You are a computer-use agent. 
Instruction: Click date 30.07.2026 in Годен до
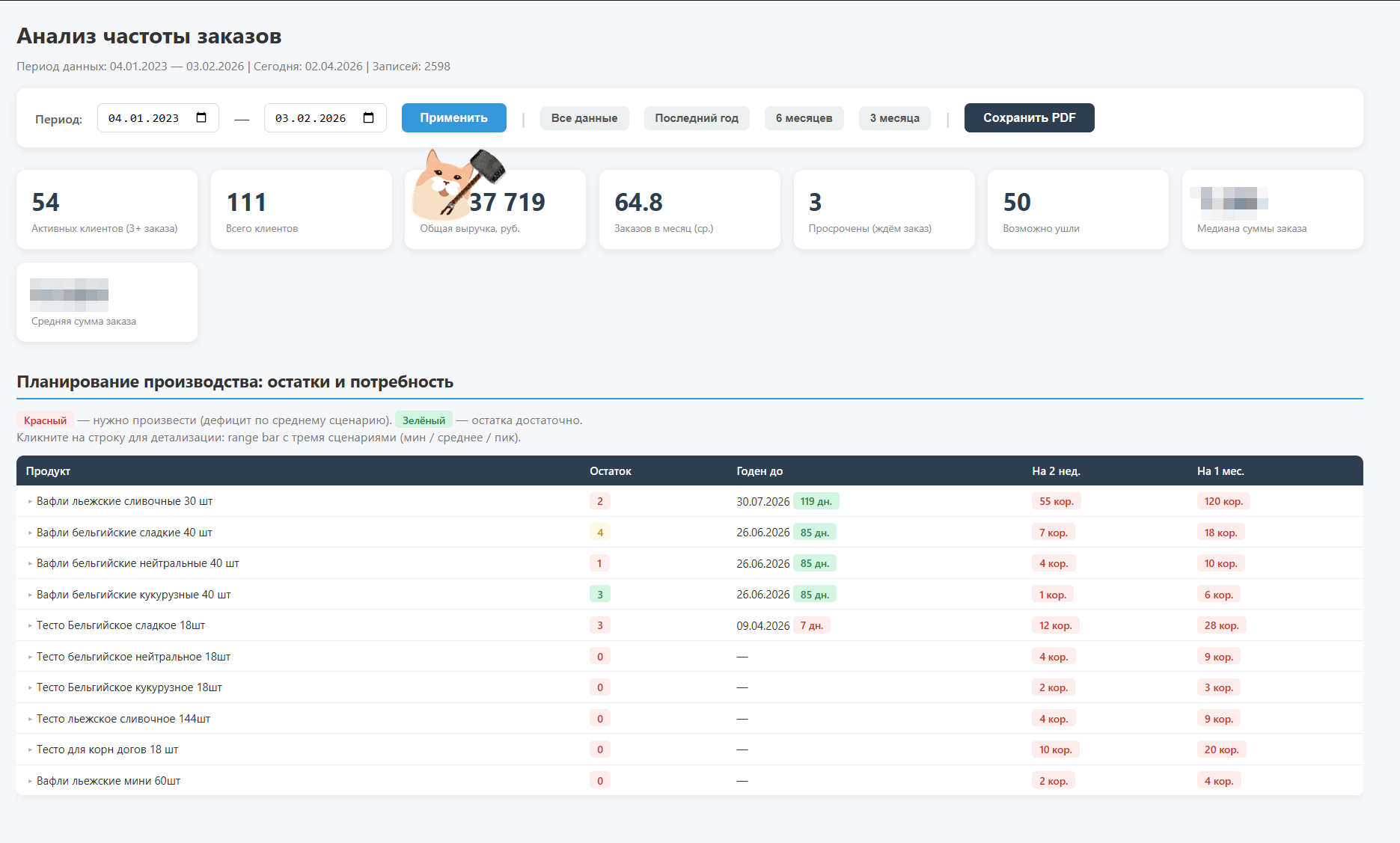(x=762, y=501)
